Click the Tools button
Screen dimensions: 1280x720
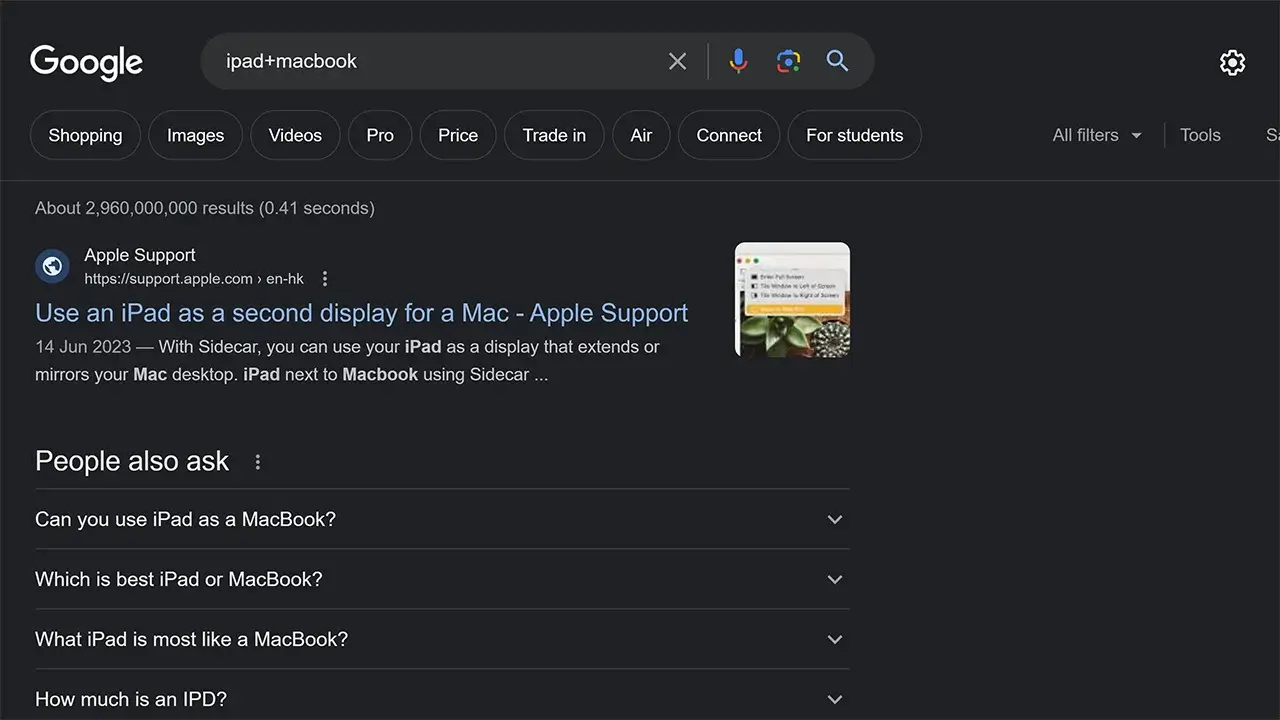pos(1200,135)
